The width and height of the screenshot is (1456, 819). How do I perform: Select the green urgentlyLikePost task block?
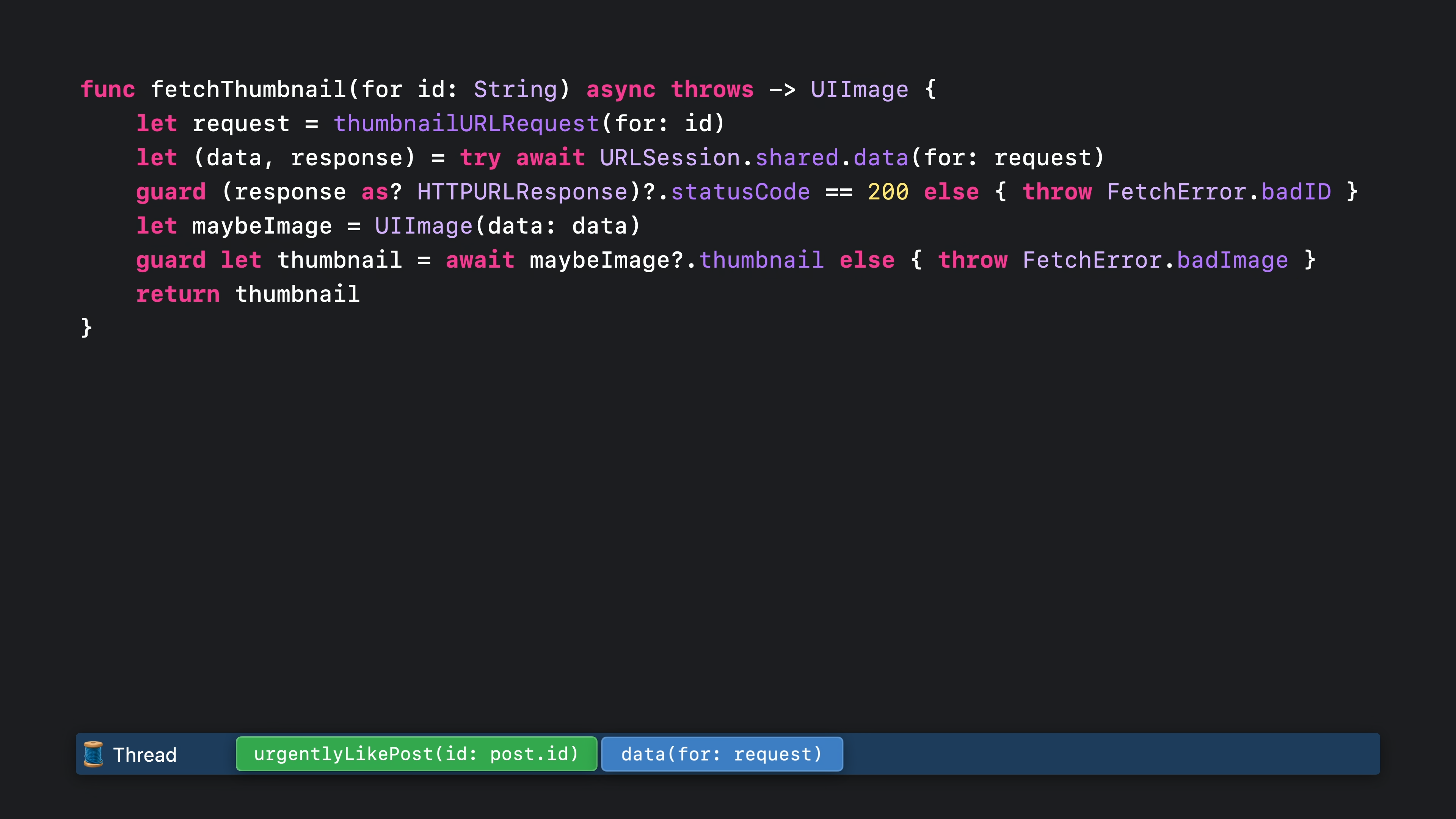tap(416, 754)
